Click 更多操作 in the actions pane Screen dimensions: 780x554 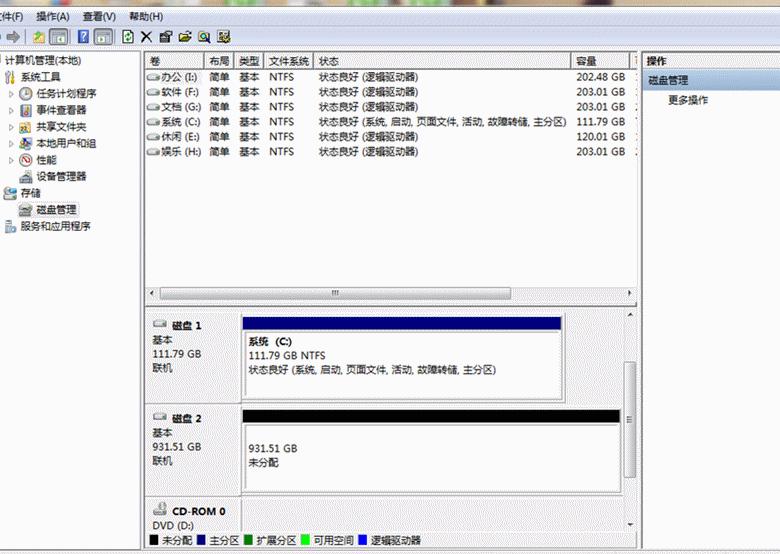click(x=688, y=100)
